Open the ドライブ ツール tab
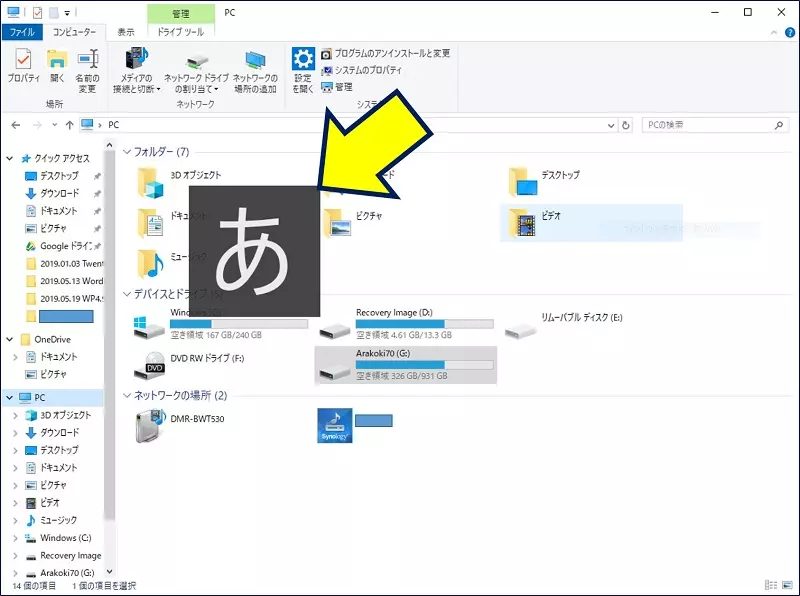 click(181, 32)
